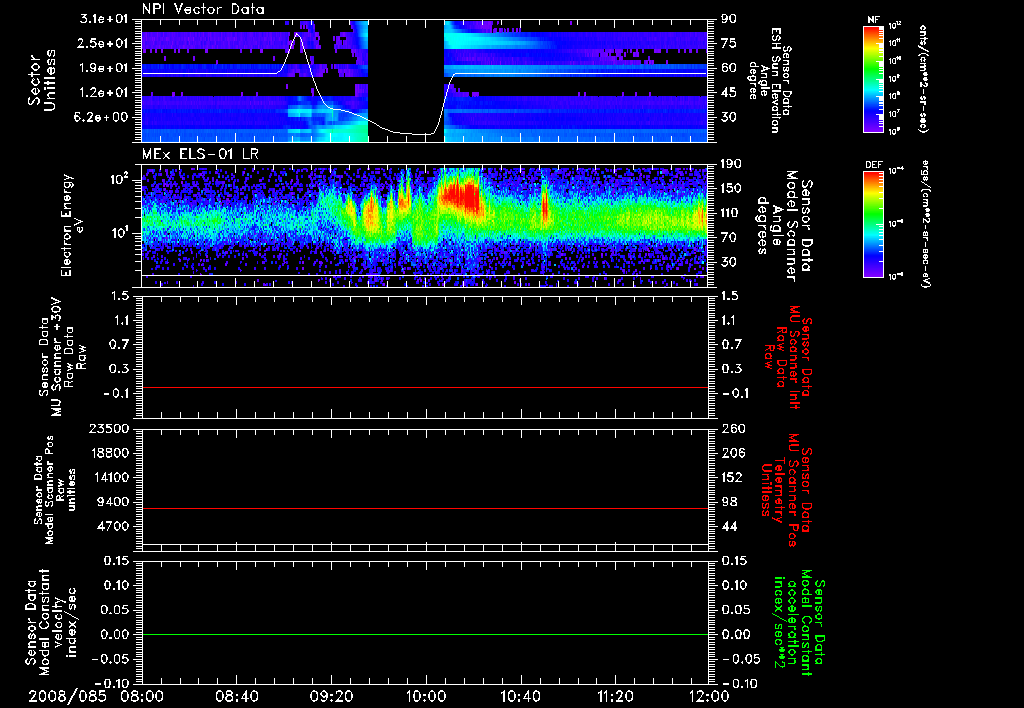Viewport: 1024px width, 708px height.
Task: Click the 9400 scanner position tick
Action: 114,502
